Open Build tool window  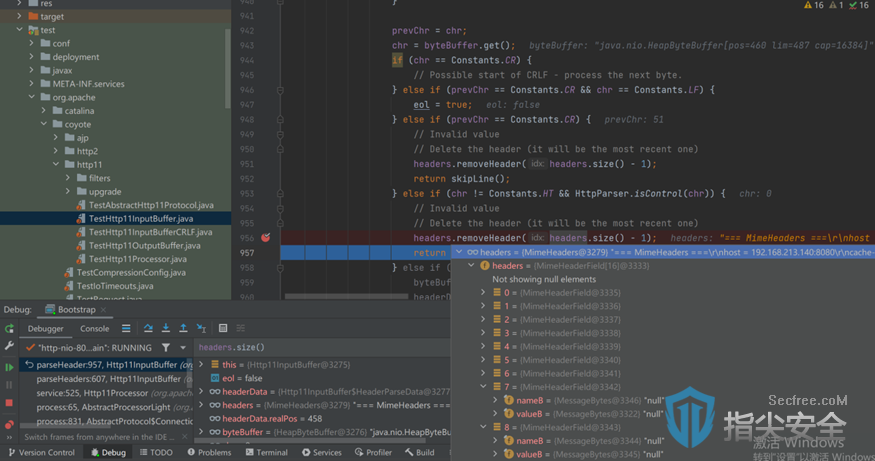[420, 453]
